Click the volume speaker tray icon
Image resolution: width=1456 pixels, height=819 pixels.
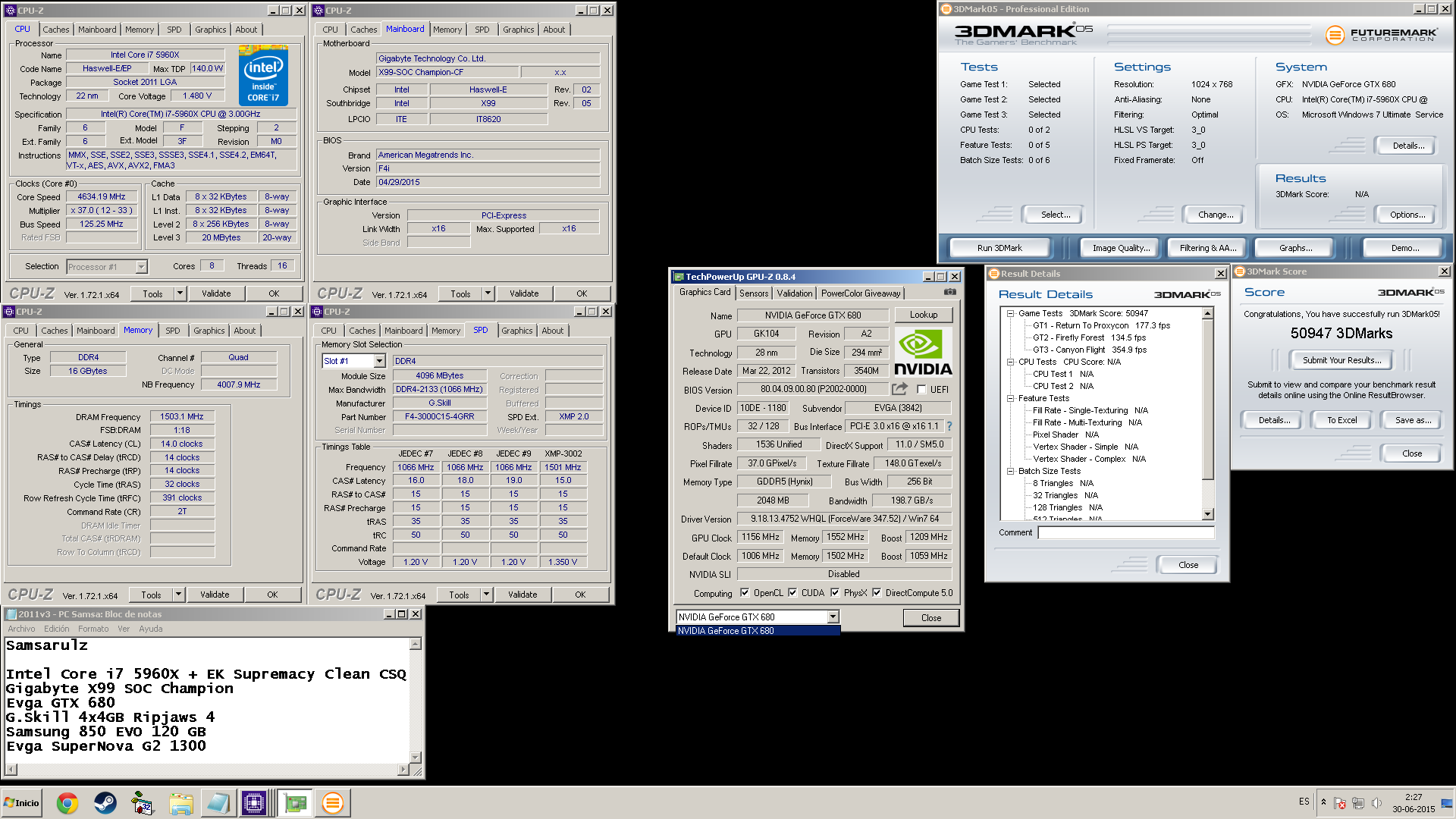[1376, 803]
